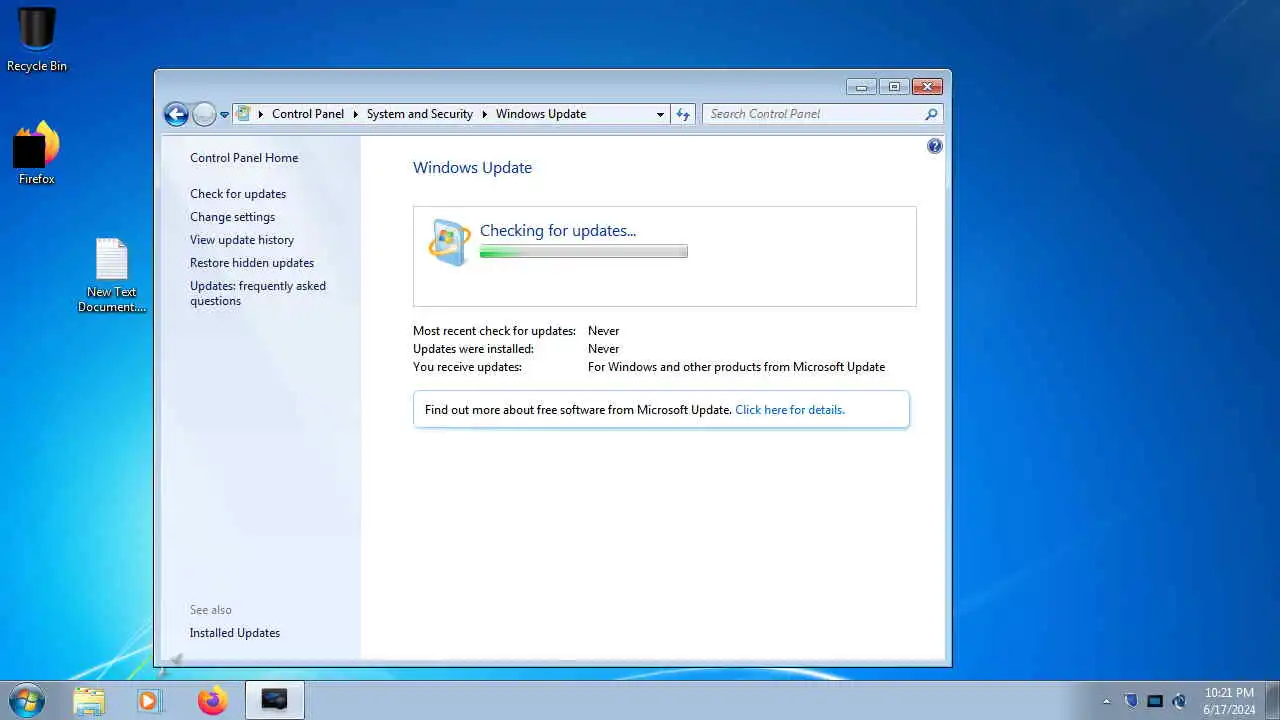
Task: Open Windows Media Player from the taskbar
Action: pyautogui.click(x=150, y=701)
